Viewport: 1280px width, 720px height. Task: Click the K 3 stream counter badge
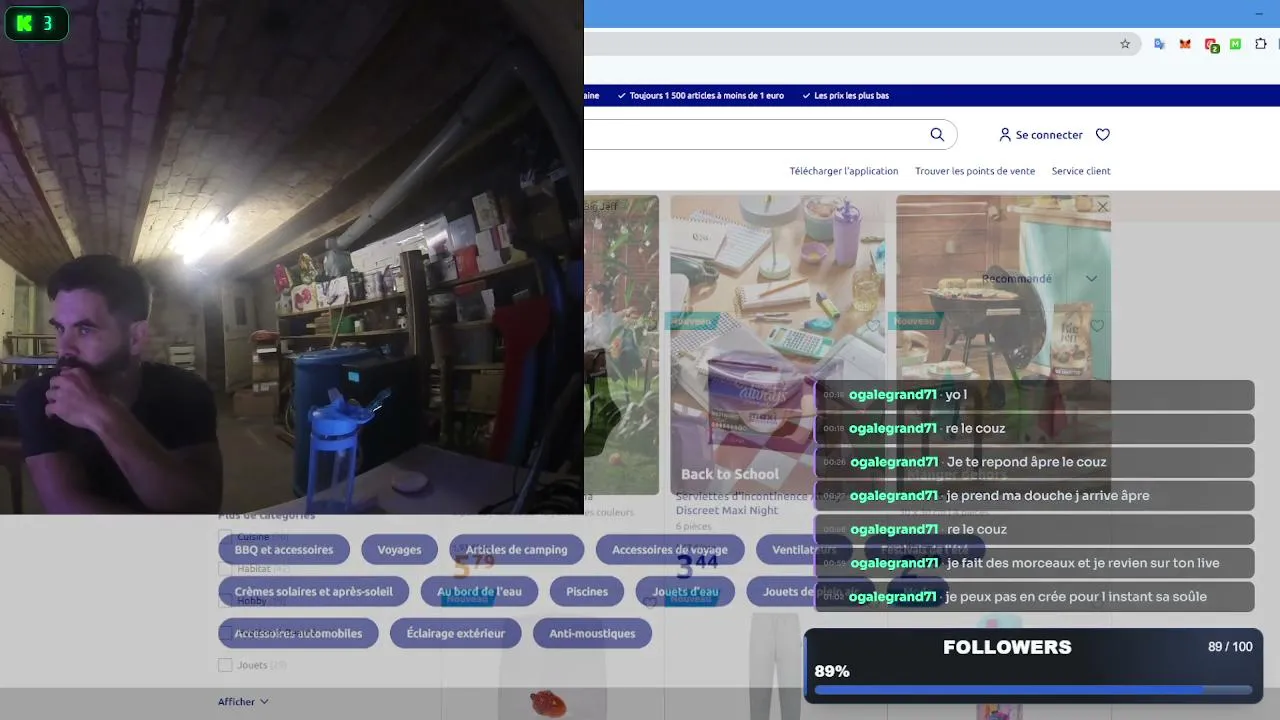(37, 23)
